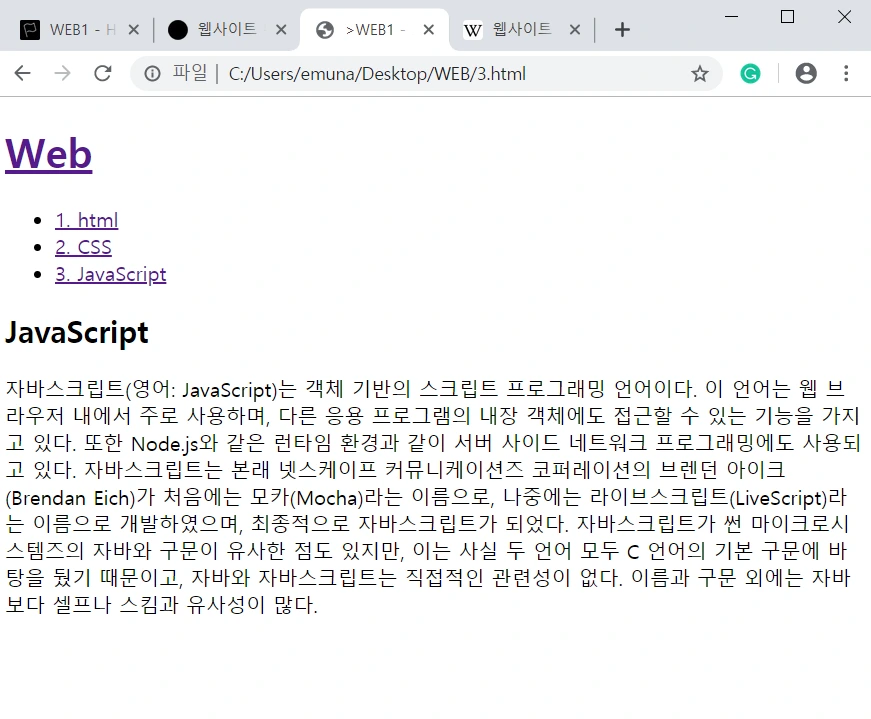This screenshot has height=719, width=871.
Task: Open the 2. CSS link
Action: pos(83,247)
